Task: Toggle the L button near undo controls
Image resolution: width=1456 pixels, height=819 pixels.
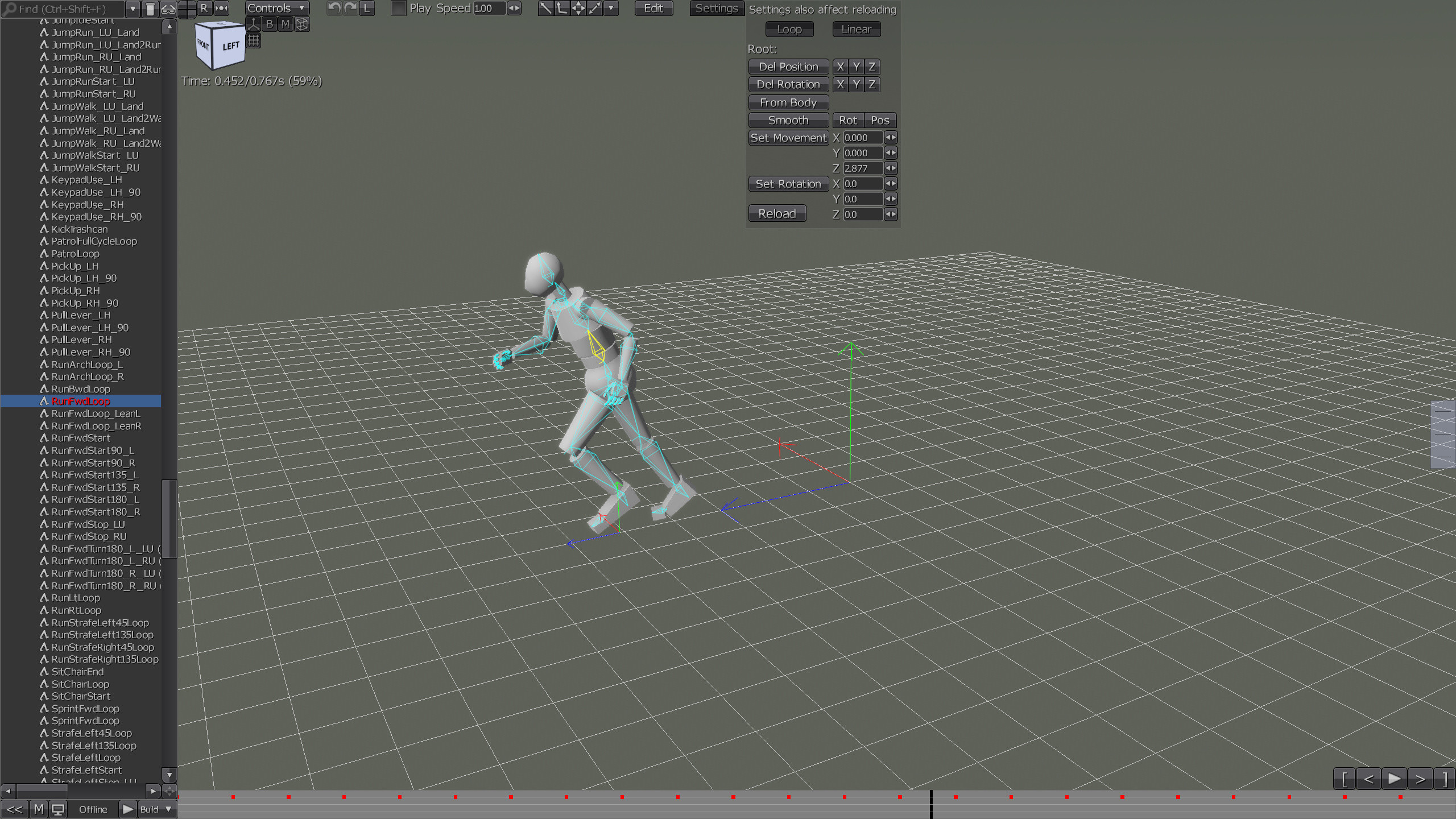Action: click(x=366, y=8)
